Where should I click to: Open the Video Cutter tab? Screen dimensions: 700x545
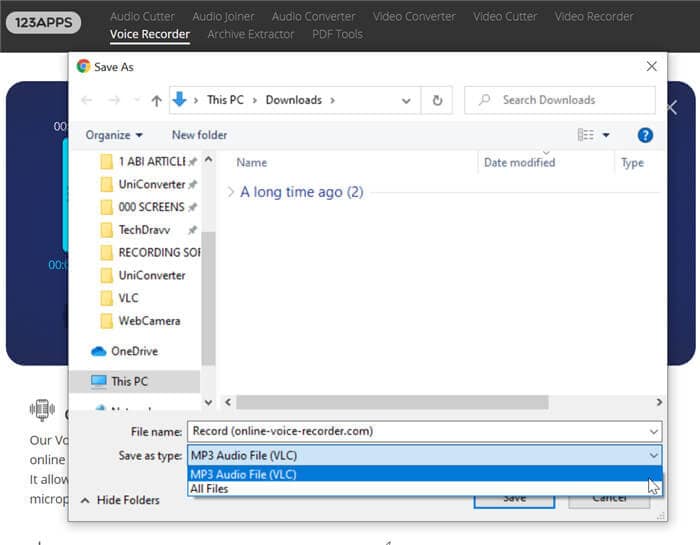[x=505, y=17]
